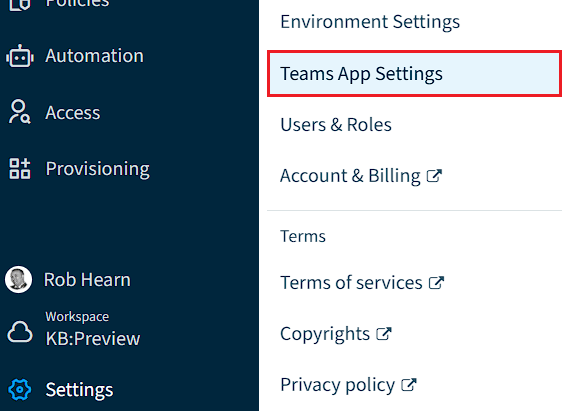
Task: Click the Provisioning grid-plus icon
Action: coord(20,169)
